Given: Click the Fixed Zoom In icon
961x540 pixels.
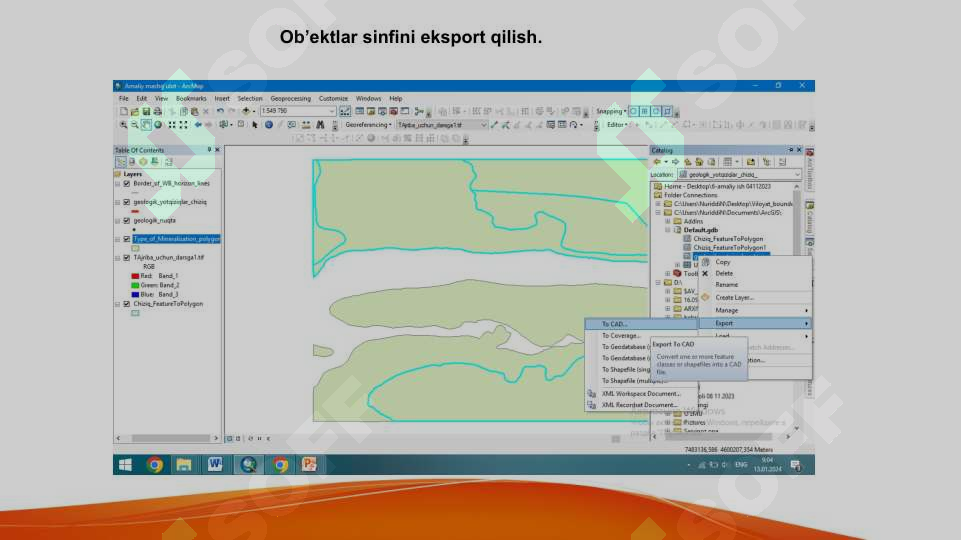Looking at the screenshot, I should coord(172,125).
